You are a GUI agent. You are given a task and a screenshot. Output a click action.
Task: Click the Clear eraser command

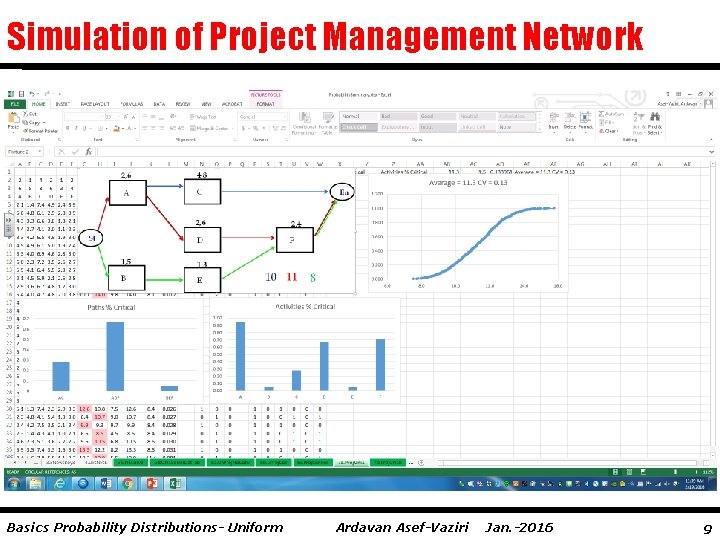point(609,131)
